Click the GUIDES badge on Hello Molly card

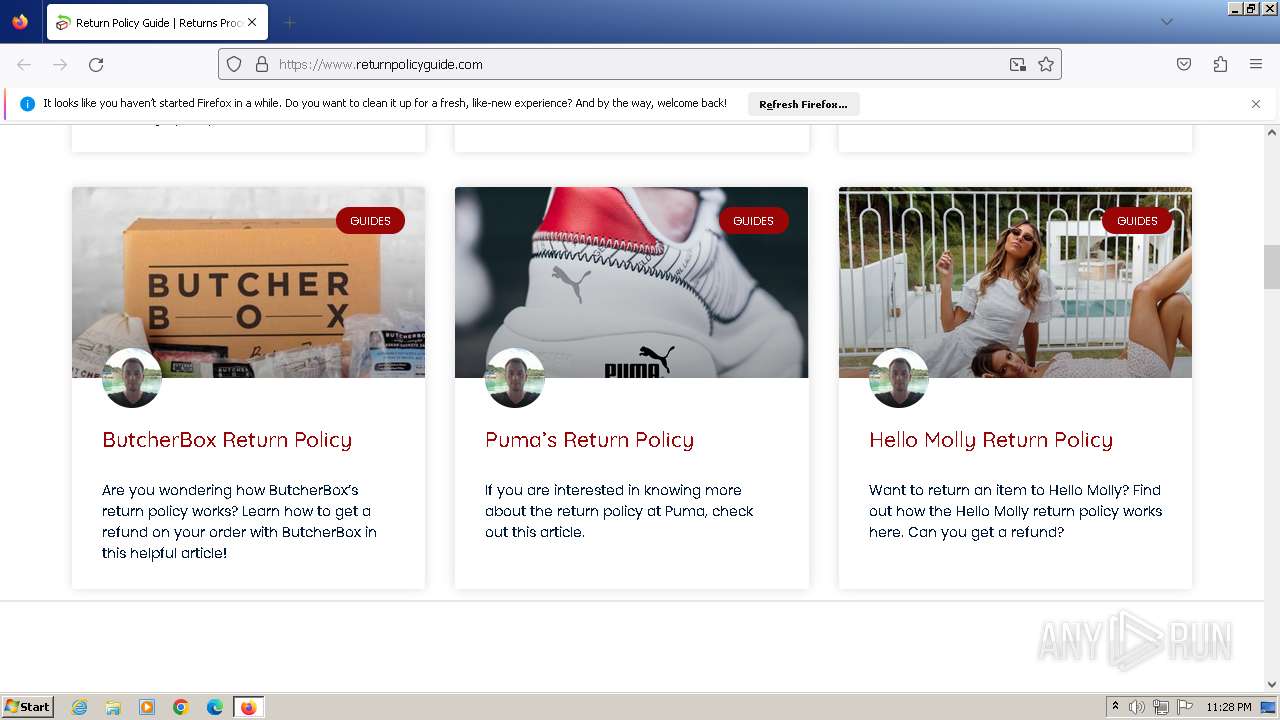1137,221
